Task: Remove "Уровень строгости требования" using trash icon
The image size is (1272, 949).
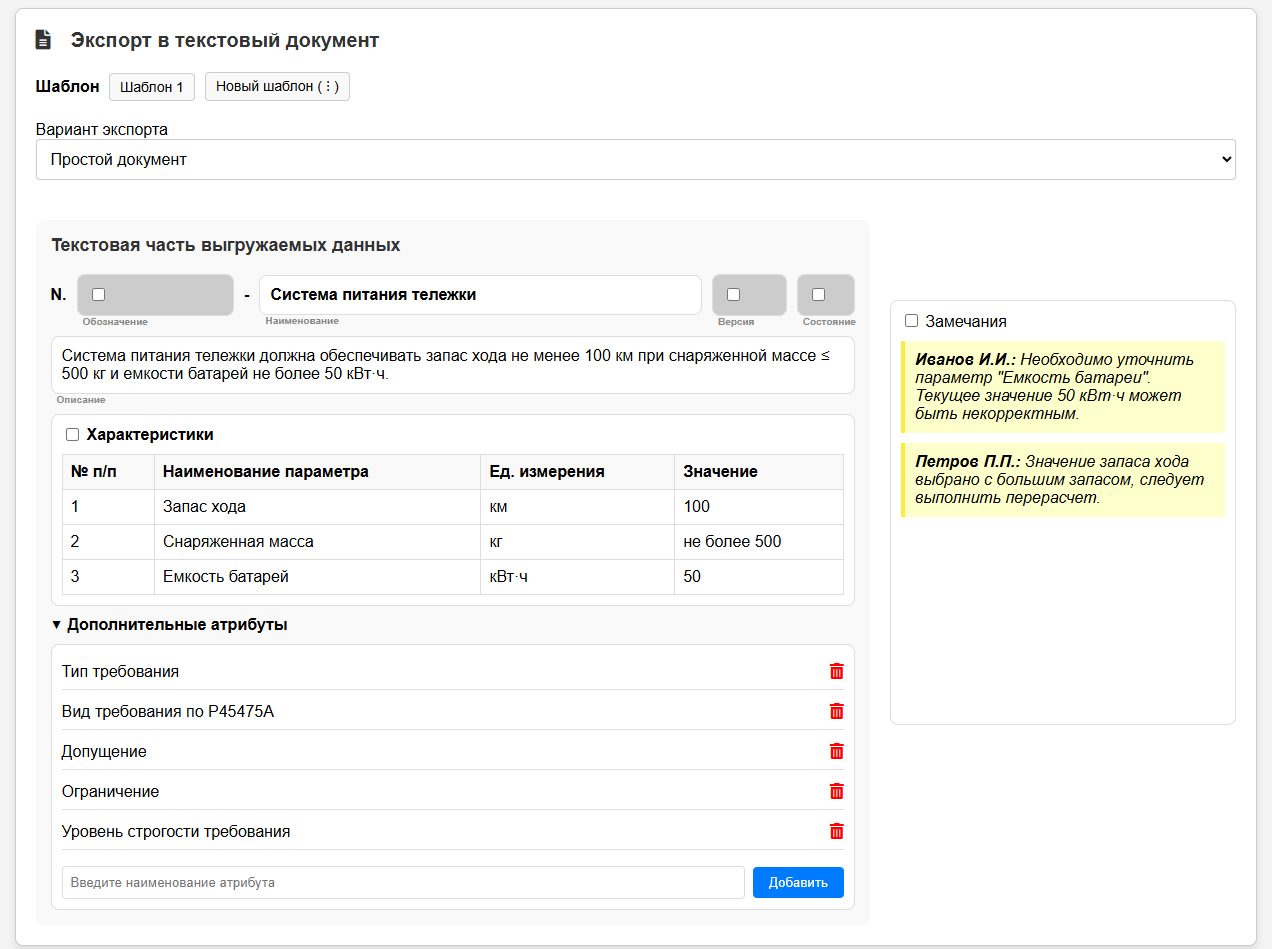Action: [x=837, y=831]
